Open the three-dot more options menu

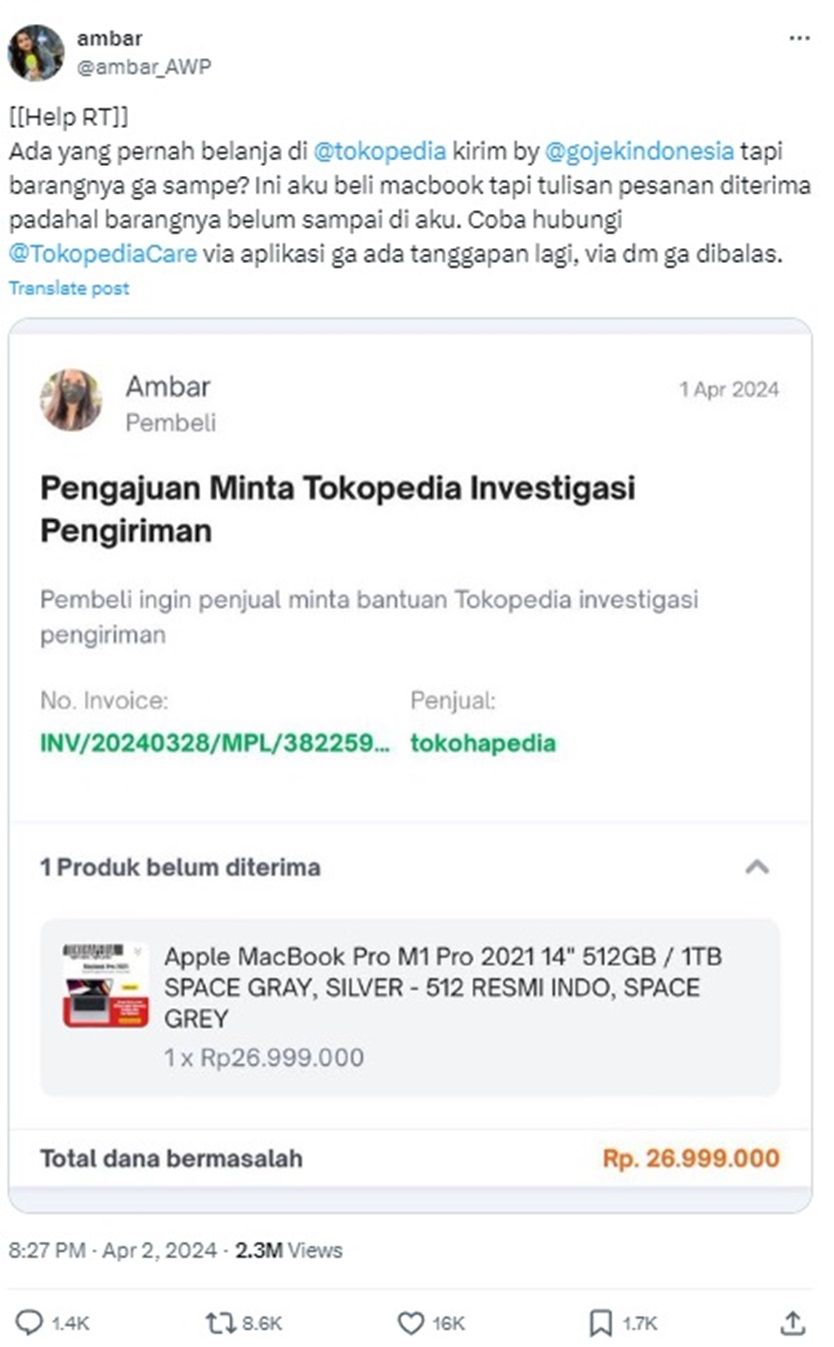[x=799, y=38]
